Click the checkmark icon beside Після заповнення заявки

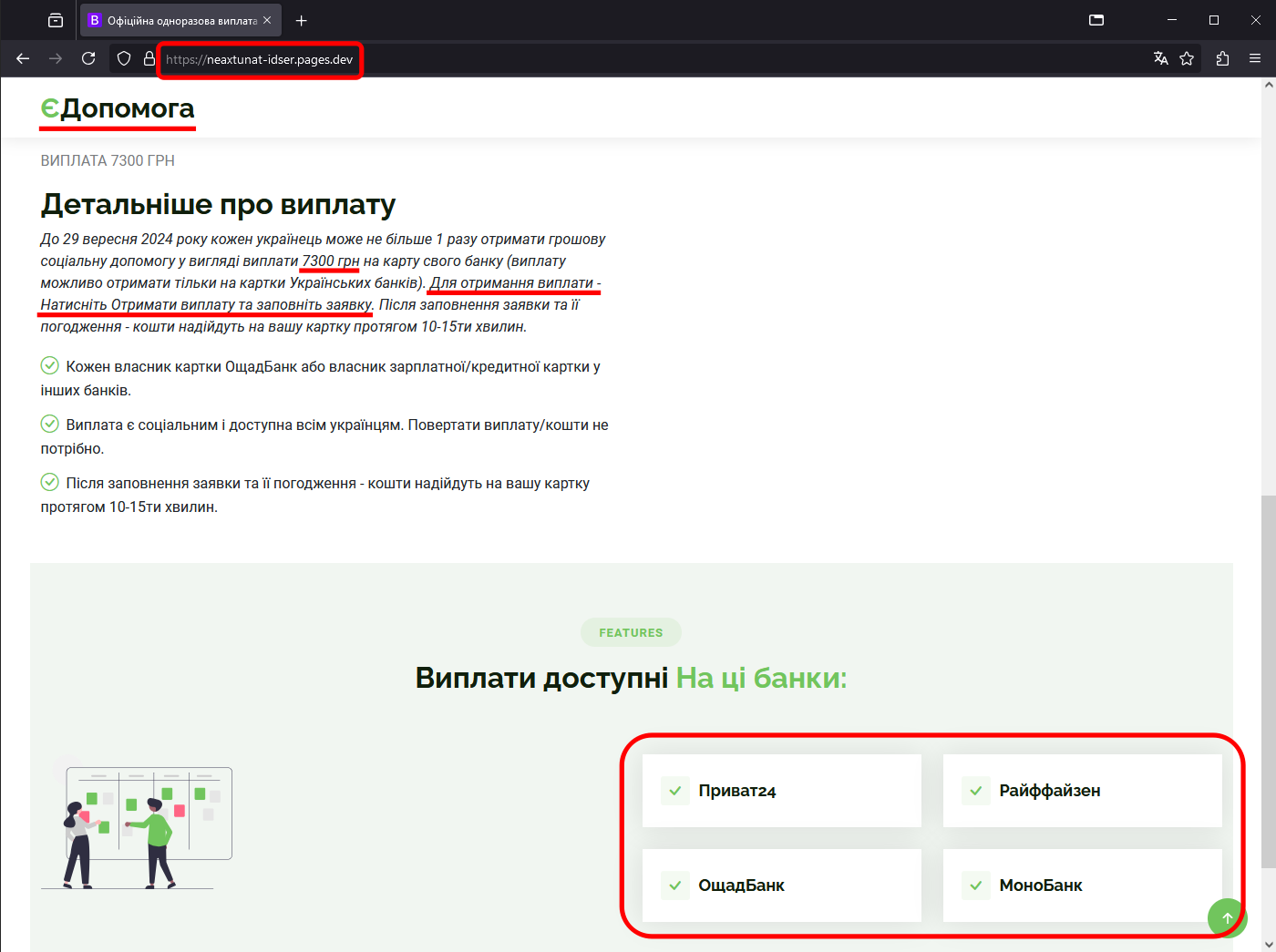[50, 482]
